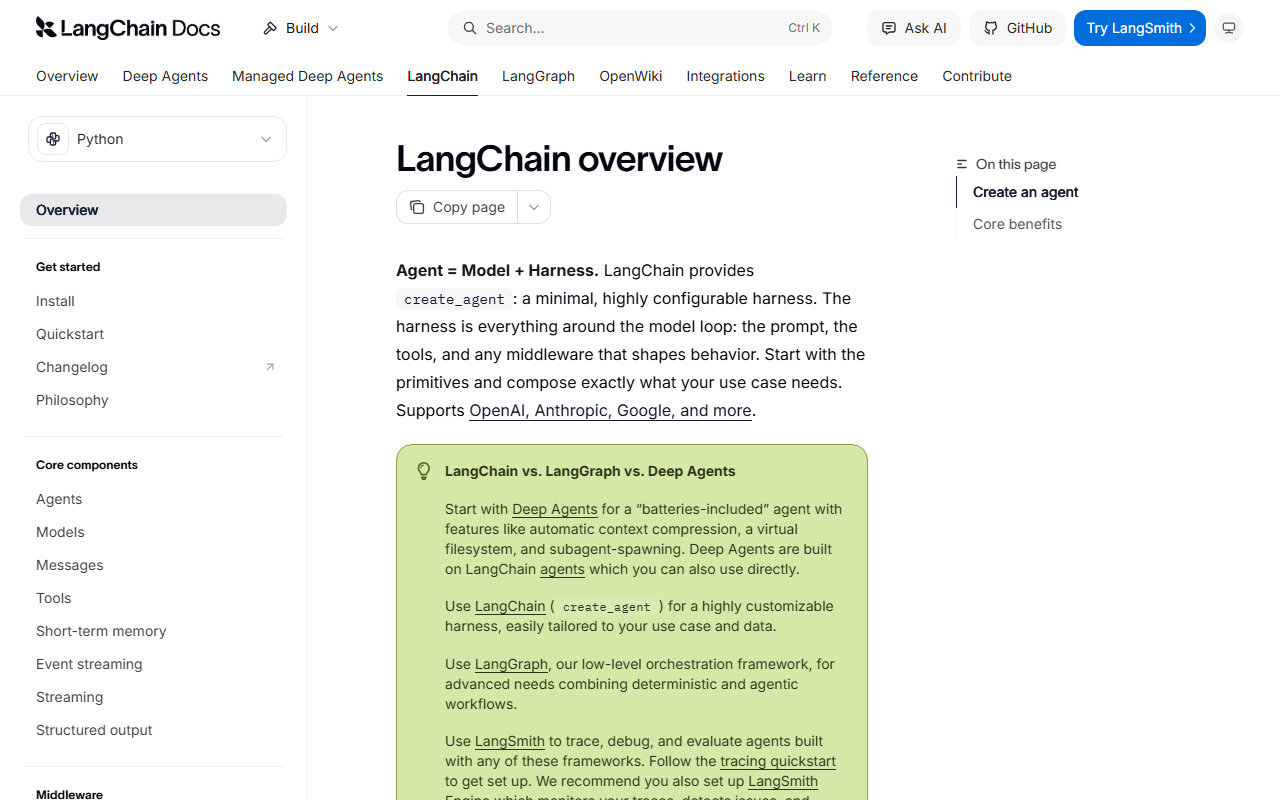Click the On this page list icon

point(962,164)
